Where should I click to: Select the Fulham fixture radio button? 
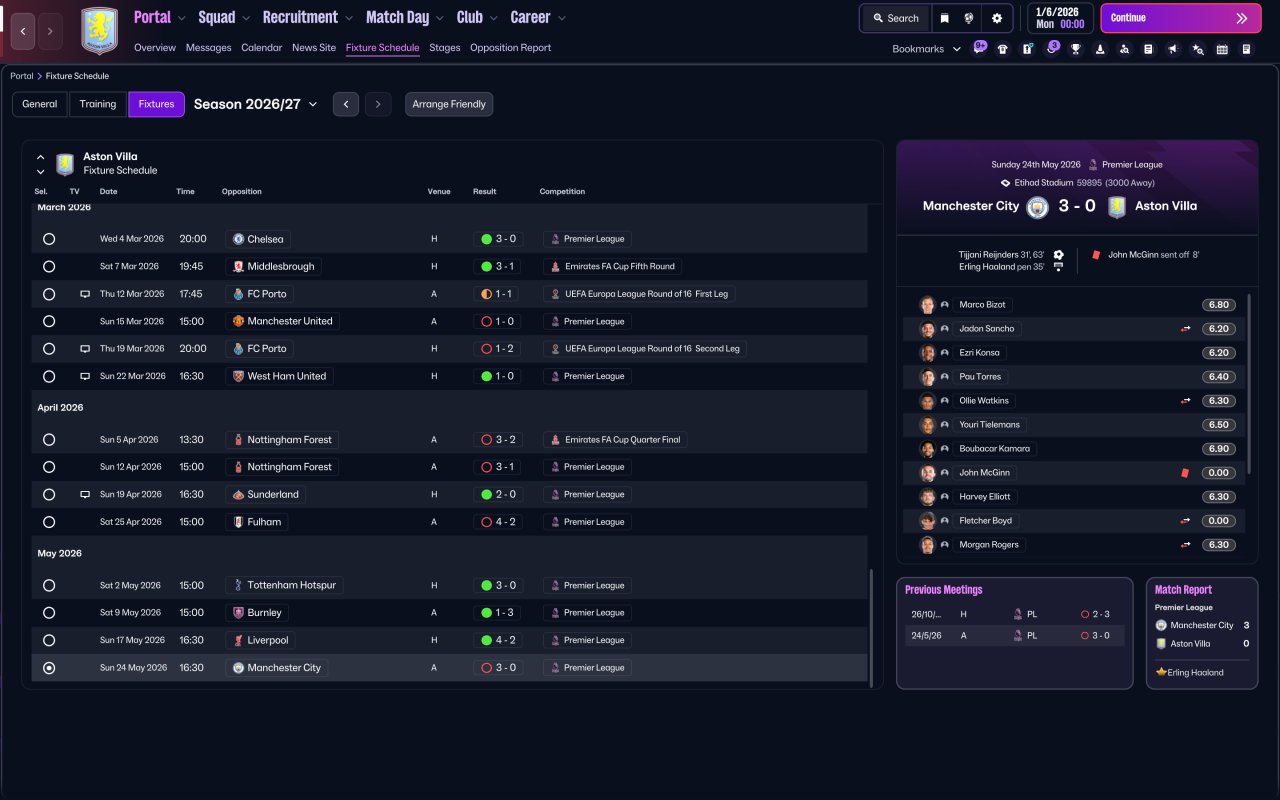point(49,522)
